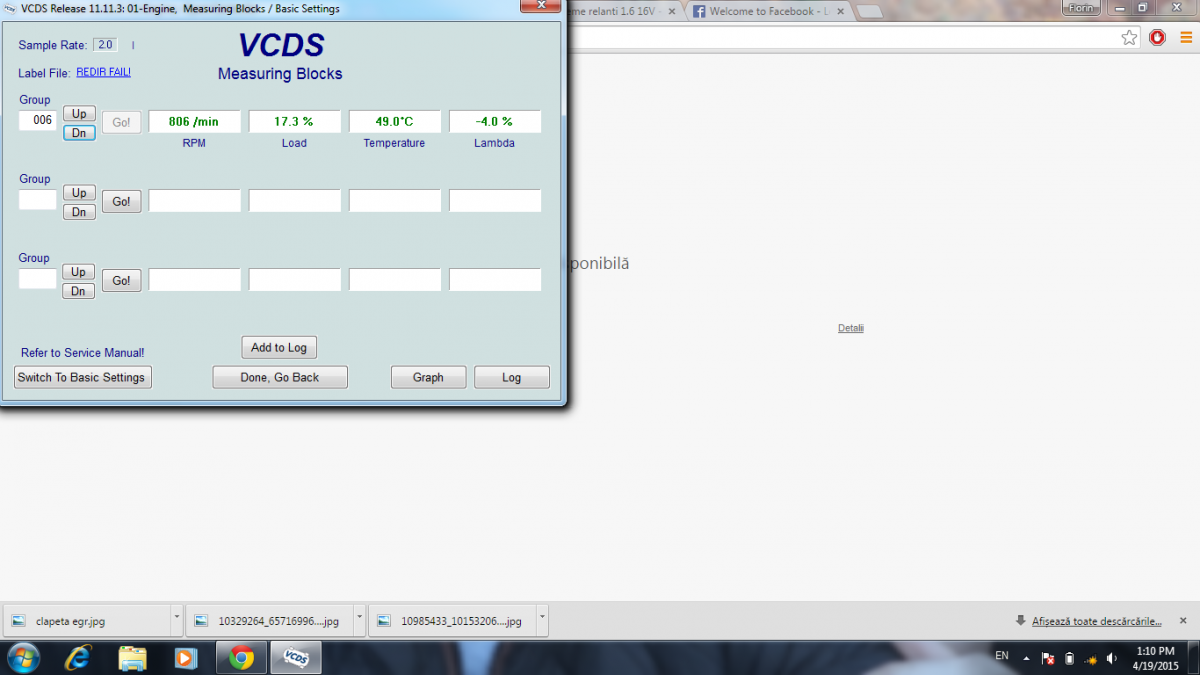Open the Chrome hamburger menu
Screen dimensions: 1200x675
coord(1186,38)
